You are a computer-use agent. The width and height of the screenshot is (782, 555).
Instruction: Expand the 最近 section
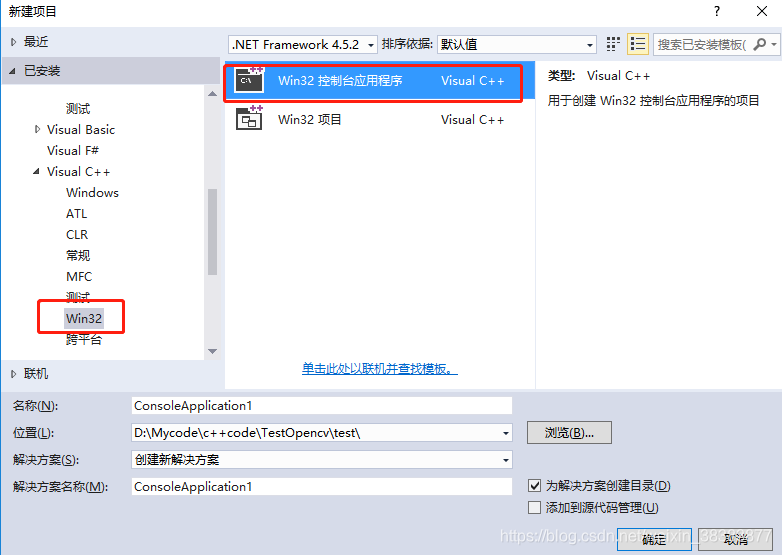tap(13, 42)
